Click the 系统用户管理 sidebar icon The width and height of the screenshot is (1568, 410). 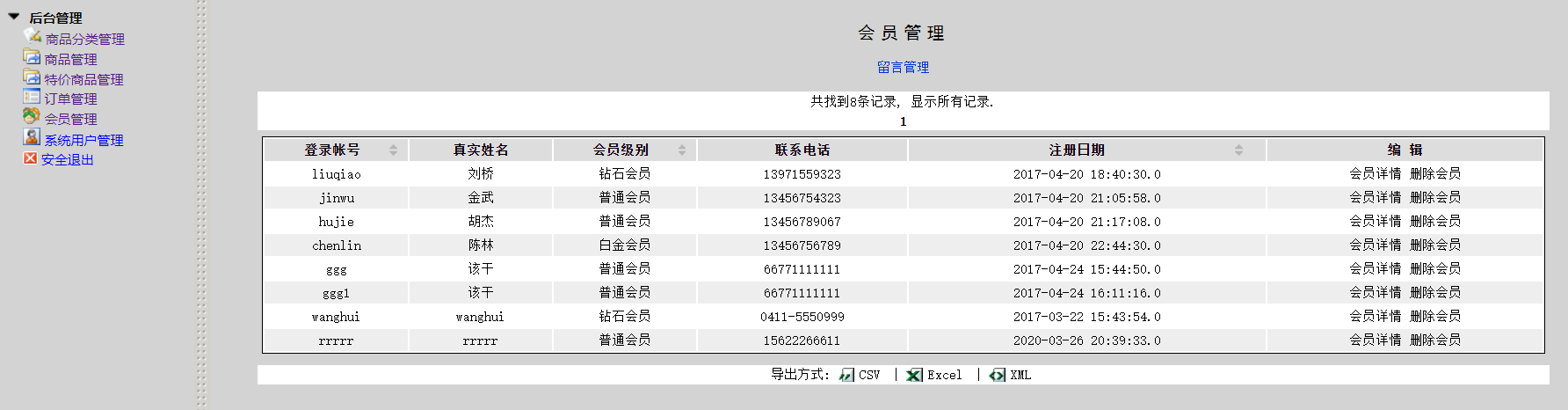point(32,137)
